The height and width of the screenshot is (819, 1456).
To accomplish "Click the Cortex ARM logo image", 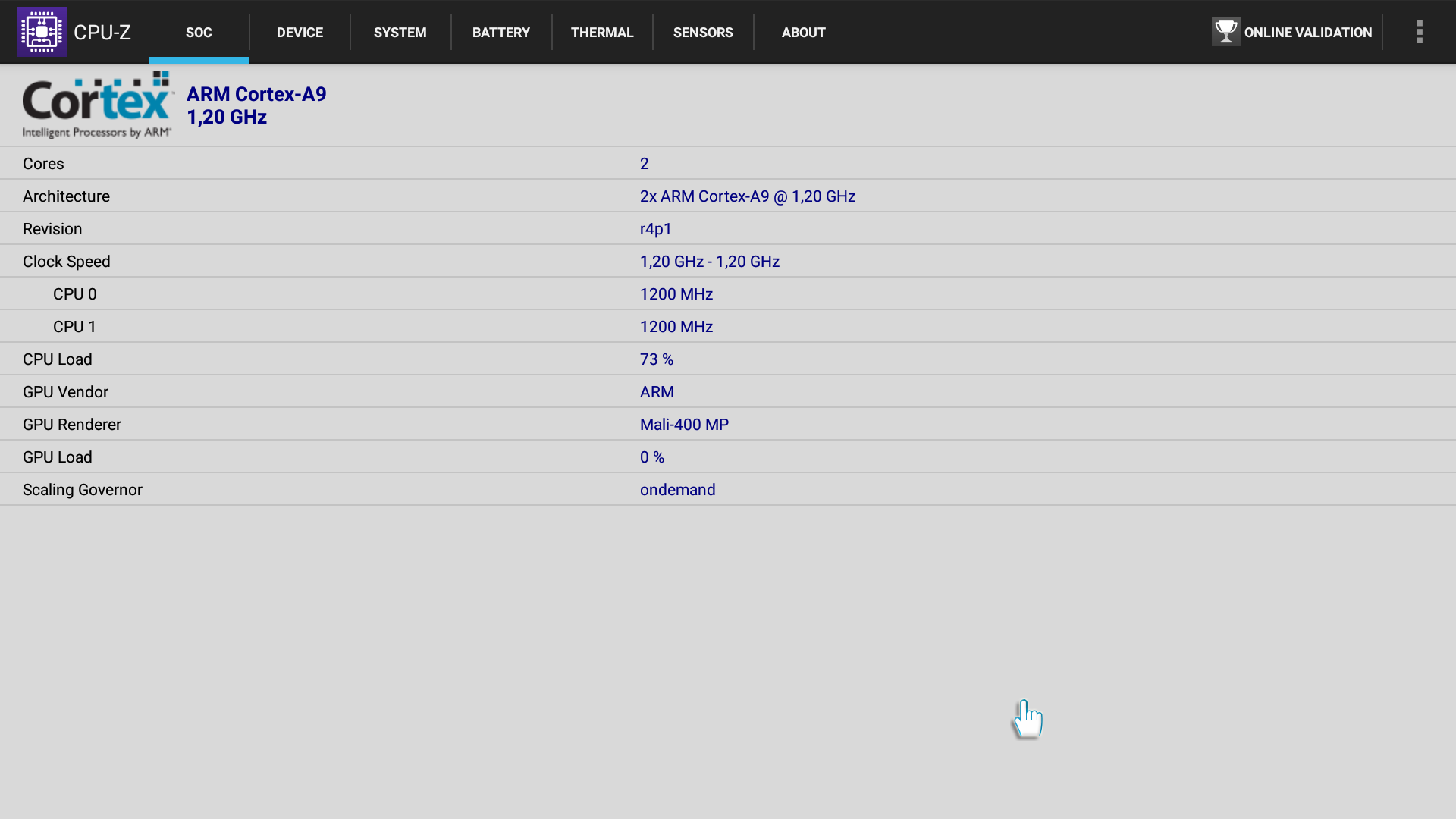I will [x=98, y=105].
